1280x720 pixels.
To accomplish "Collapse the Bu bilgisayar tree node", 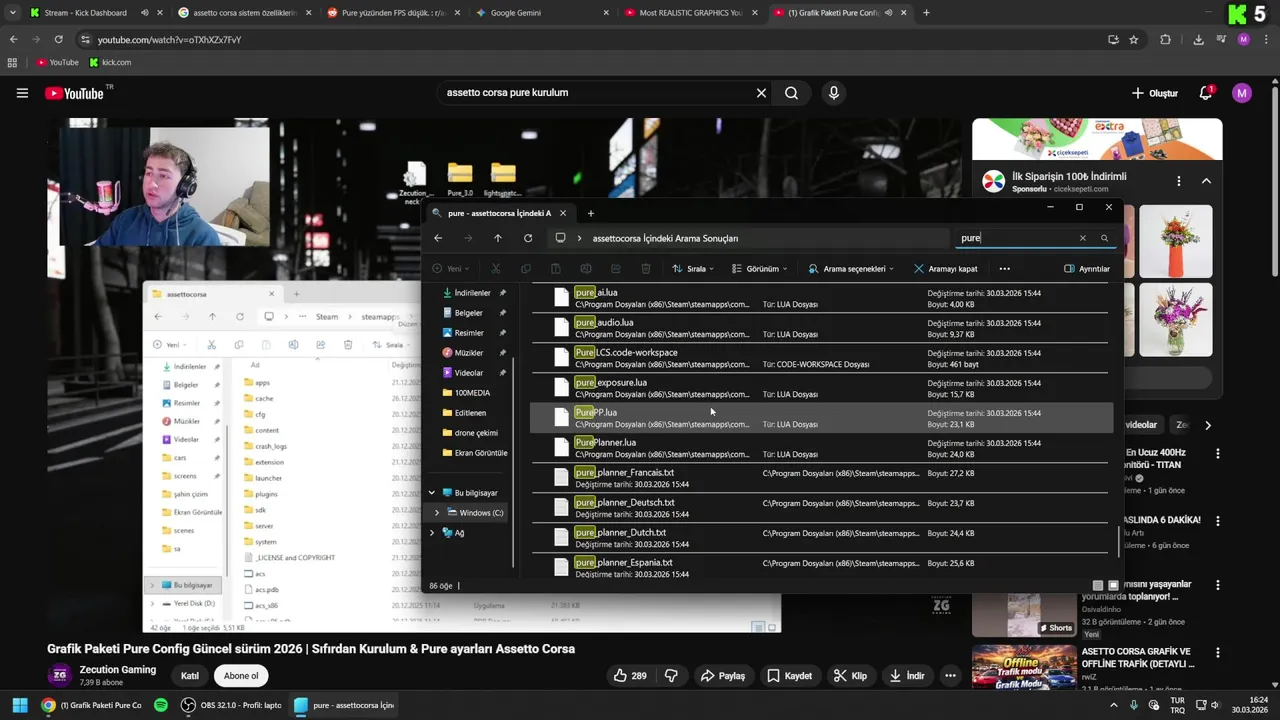I will pos(432,493).
